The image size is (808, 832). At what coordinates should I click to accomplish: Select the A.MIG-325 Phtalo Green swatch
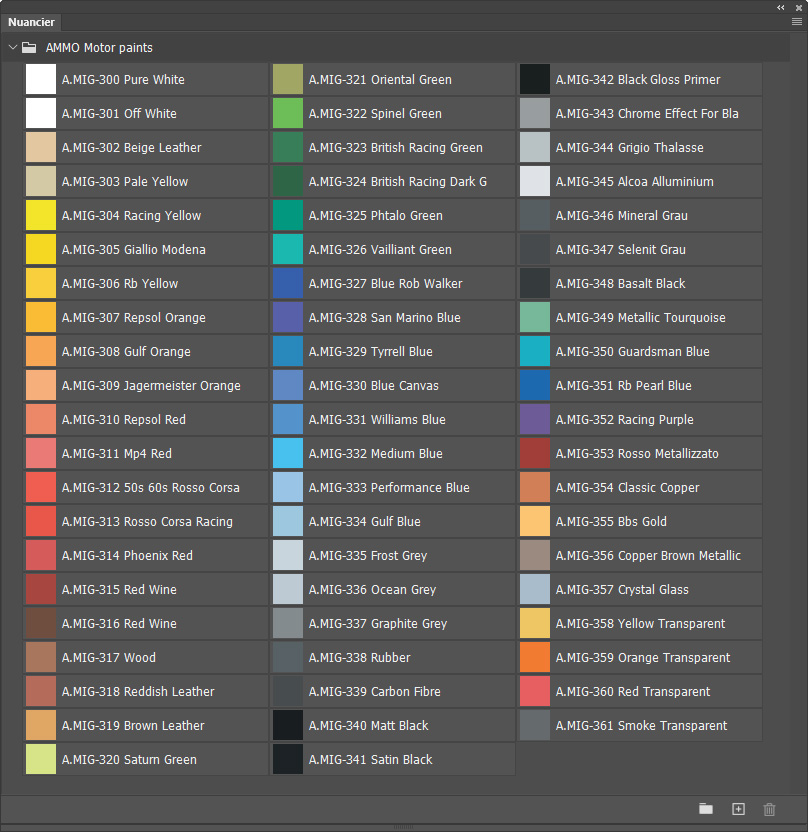click(x=288, y=215)
